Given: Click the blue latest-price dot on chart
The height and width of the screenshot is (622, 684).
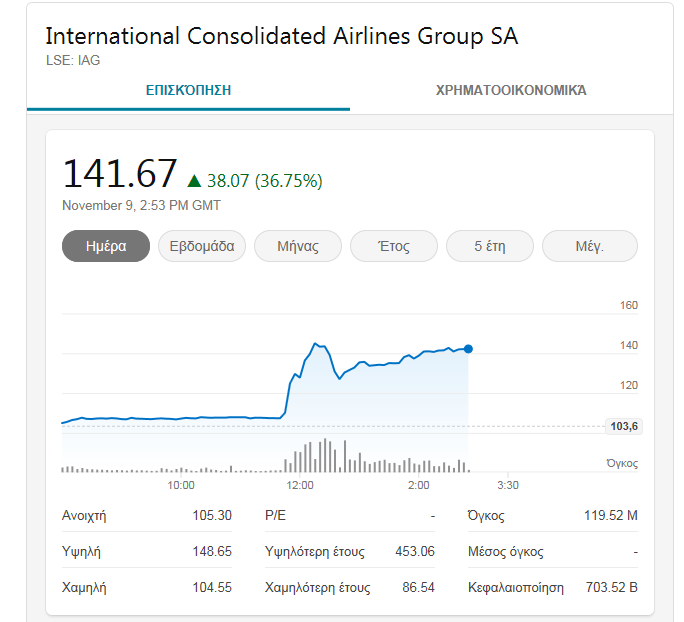Looking at the screenshot, I should point(468,349).
